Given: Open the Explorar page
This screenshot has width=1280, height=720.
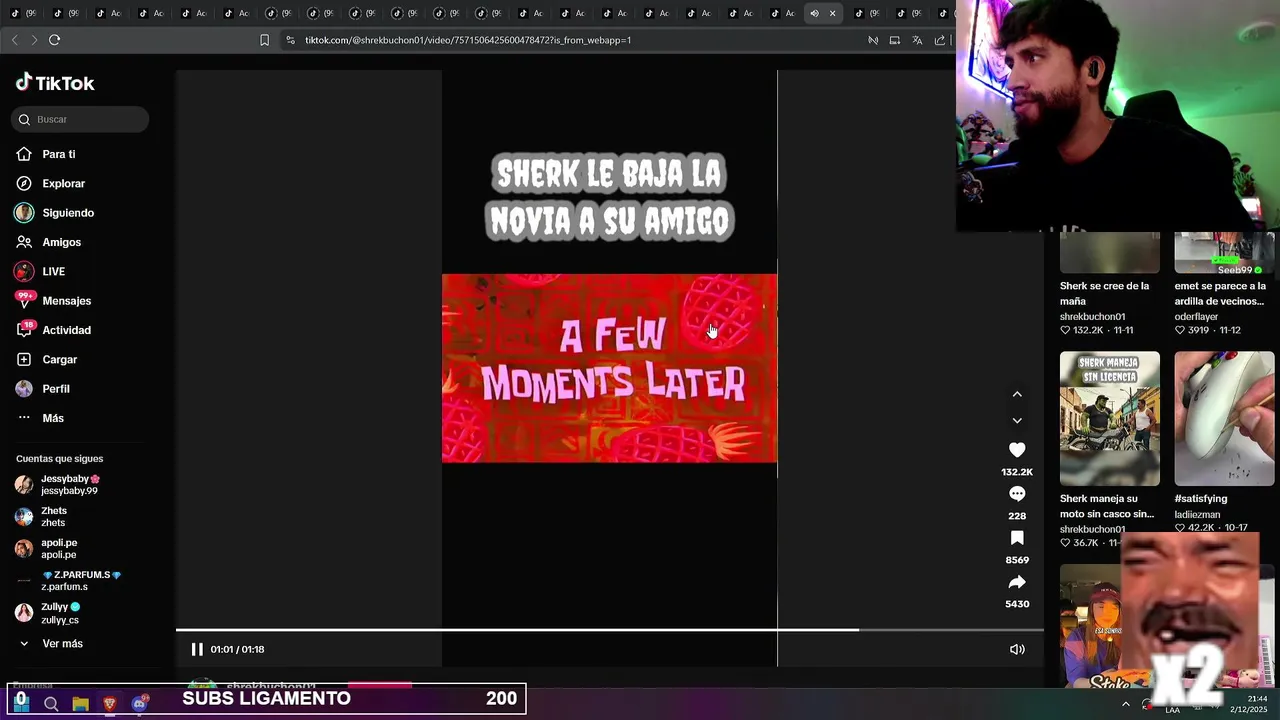Looking at the screenshot, I should pos(63,183).
